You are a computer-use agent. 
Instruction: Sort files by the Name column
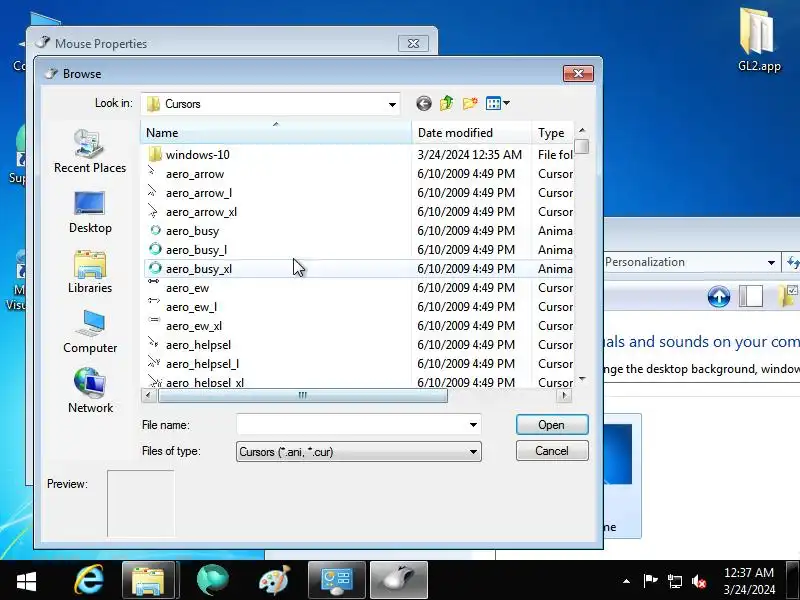276,133
